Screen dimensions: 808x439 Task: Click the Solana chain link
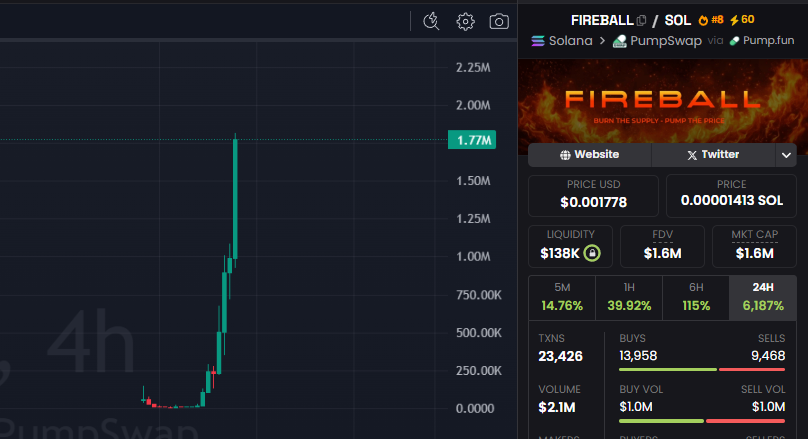570,41
